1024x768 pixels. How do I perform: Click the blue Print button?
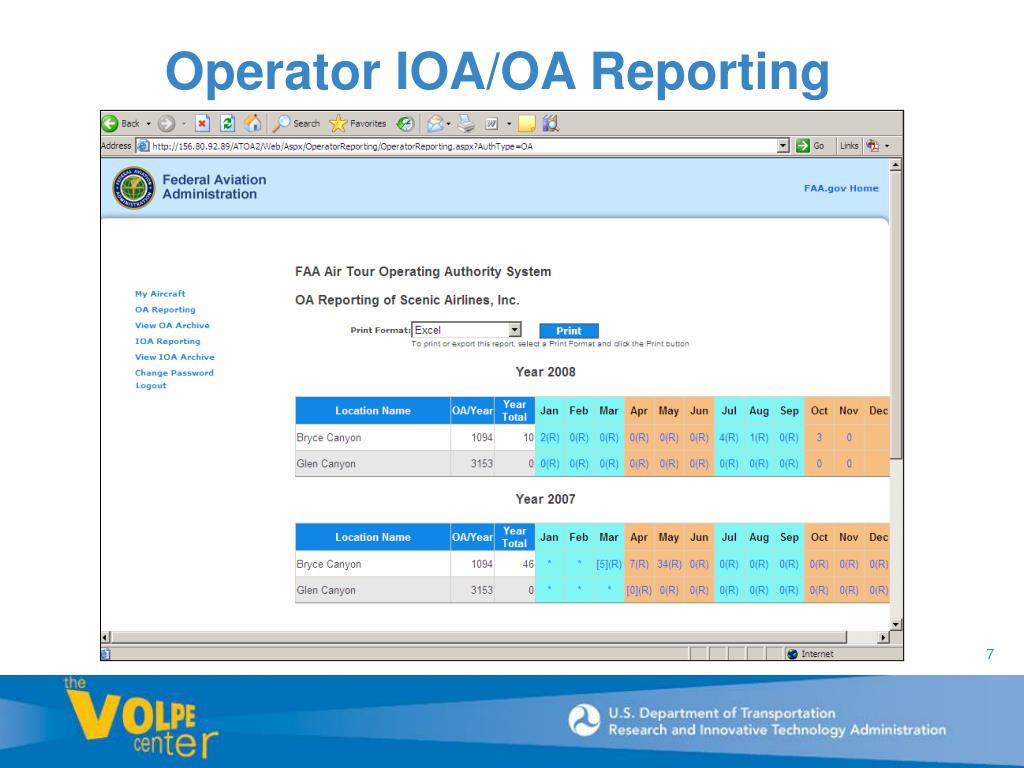coord(569,330)
